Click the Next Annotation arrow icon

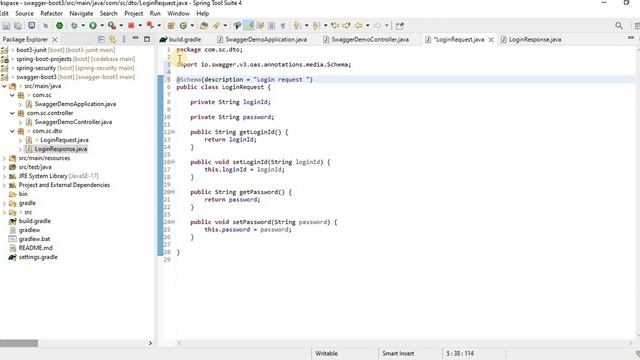tap(297, 26)
